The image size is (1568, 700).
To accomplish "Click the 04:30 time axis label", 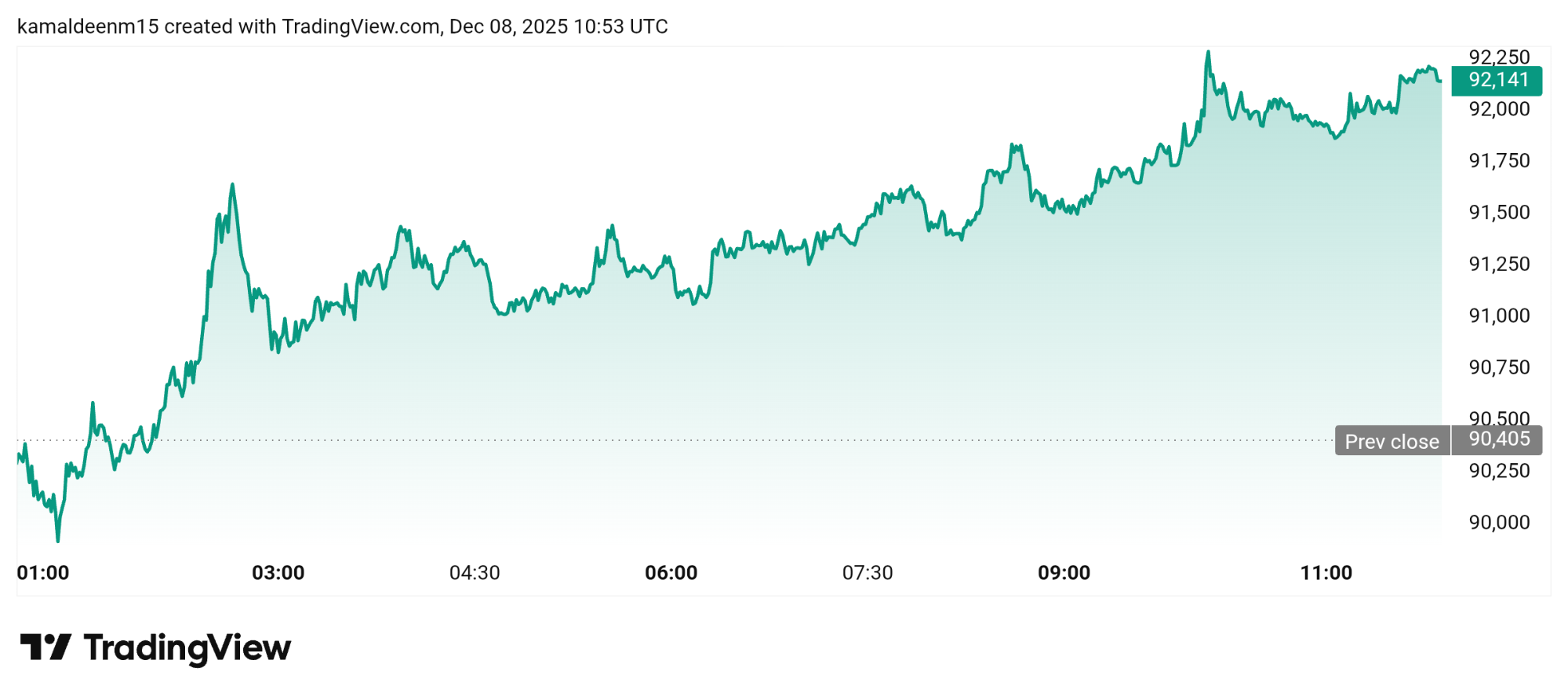I will 475,573.
